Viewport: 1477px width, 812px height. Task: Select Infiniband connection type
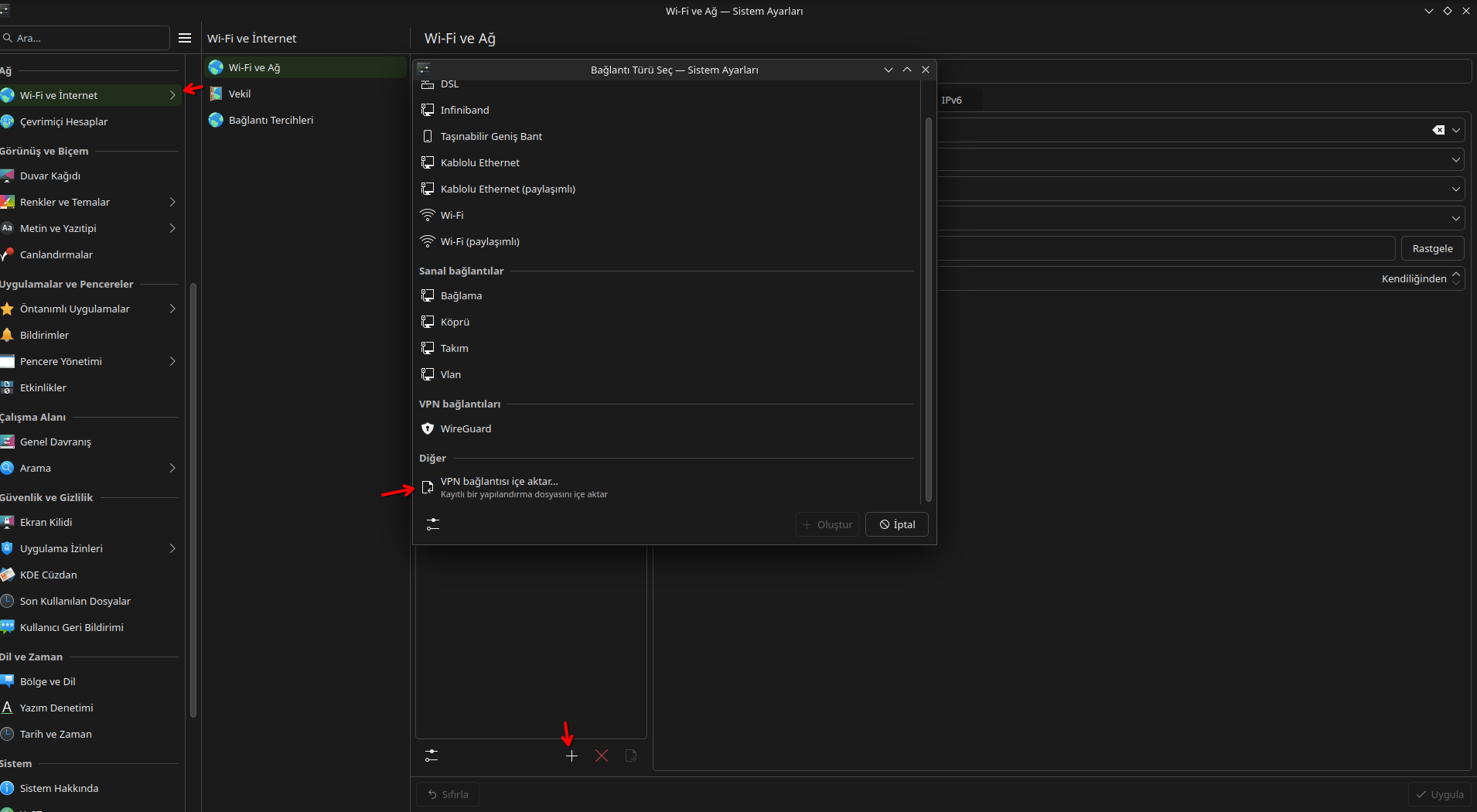click(x=667, y=110)
